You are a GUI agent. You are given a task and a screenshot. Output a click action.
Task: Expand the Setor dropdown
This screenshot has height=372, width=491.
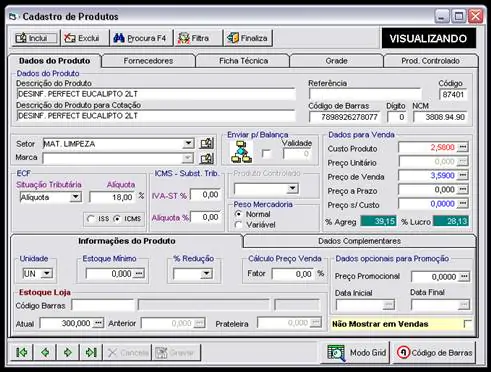[x=188, y=144]
